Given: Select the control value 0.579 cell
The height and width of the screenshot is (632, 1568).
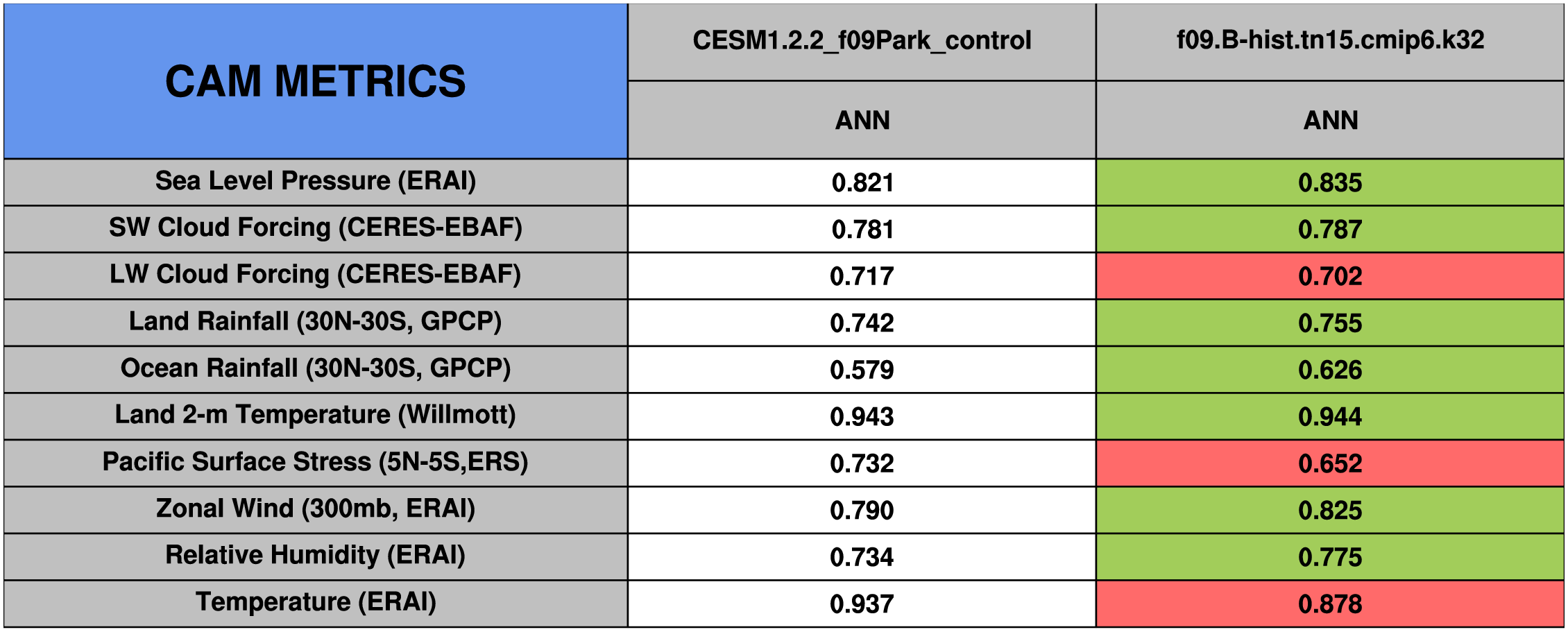Looking at the screenshot, I should [x=862, y=370].
